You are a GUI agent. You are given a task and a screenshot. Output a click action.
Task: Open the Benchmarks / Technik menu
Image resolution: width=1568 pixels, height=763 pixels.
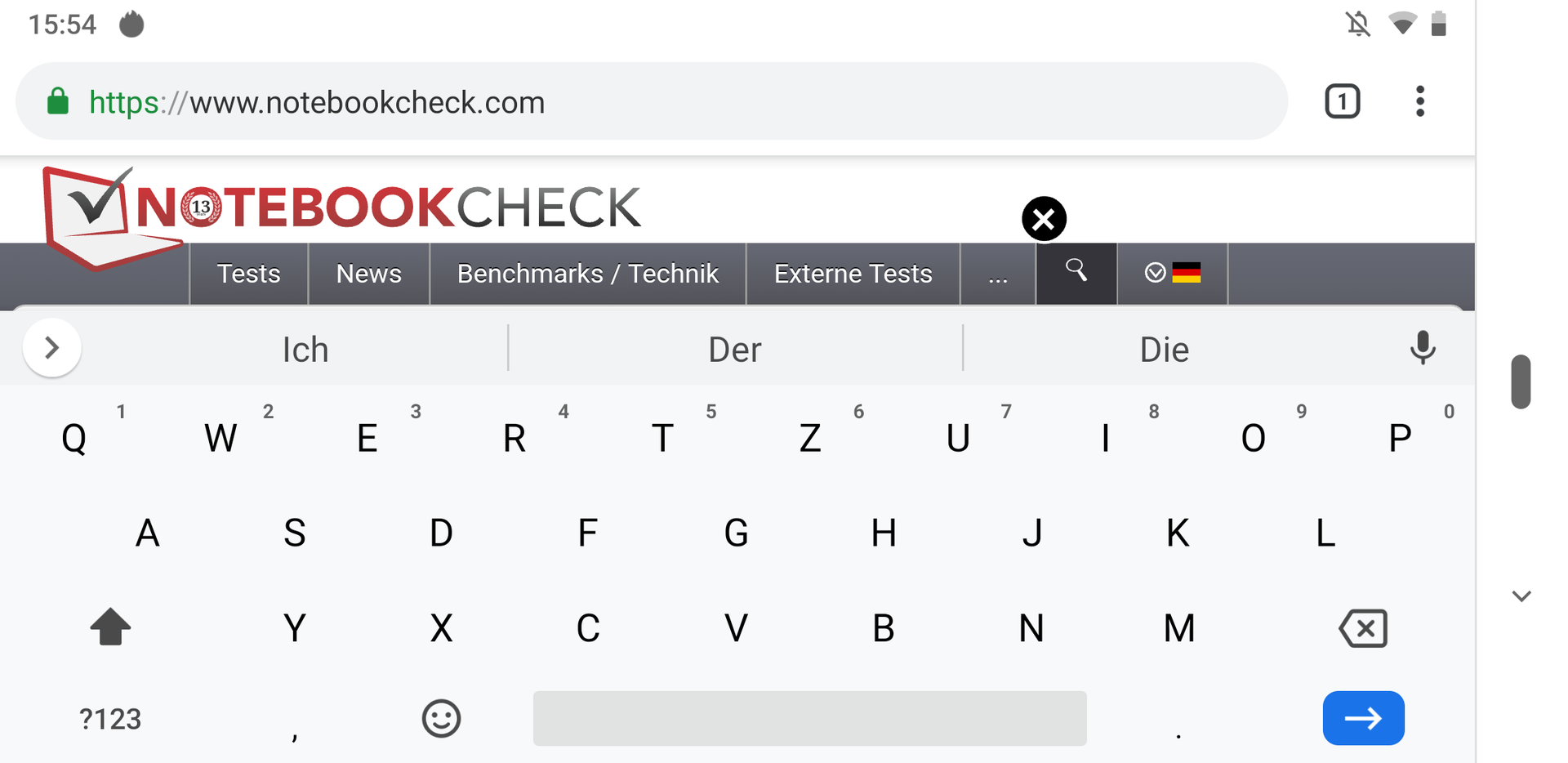pyautogui.click(x=588, y=273)
